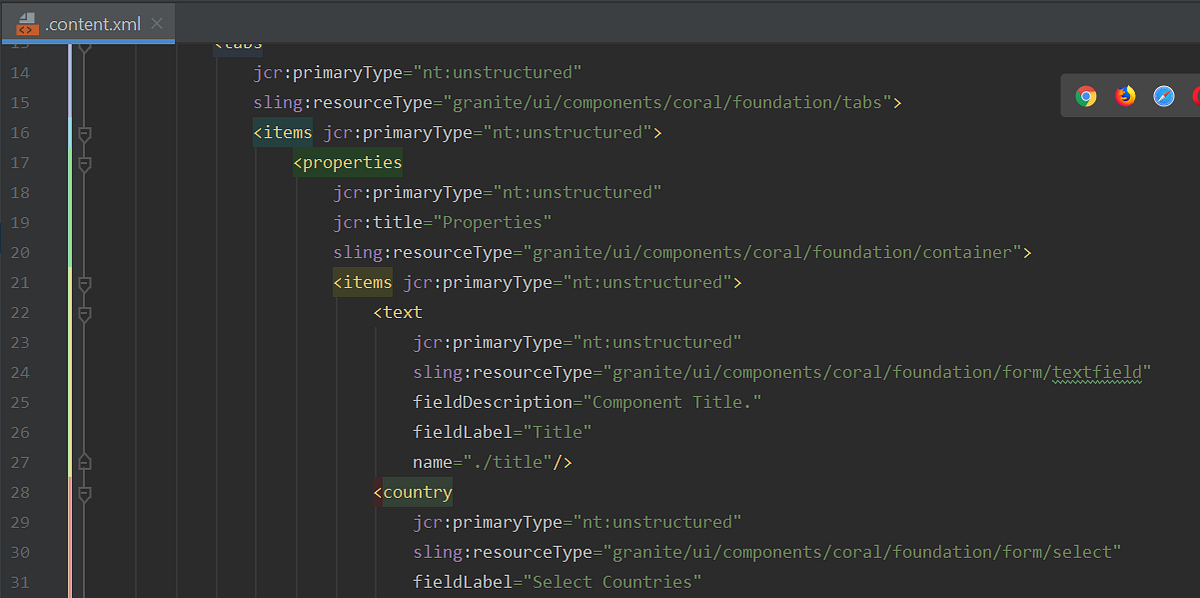Collapse the items fold at line 16
The width and height of the screenshot is (1200, 598).
[x=84, y=134]
